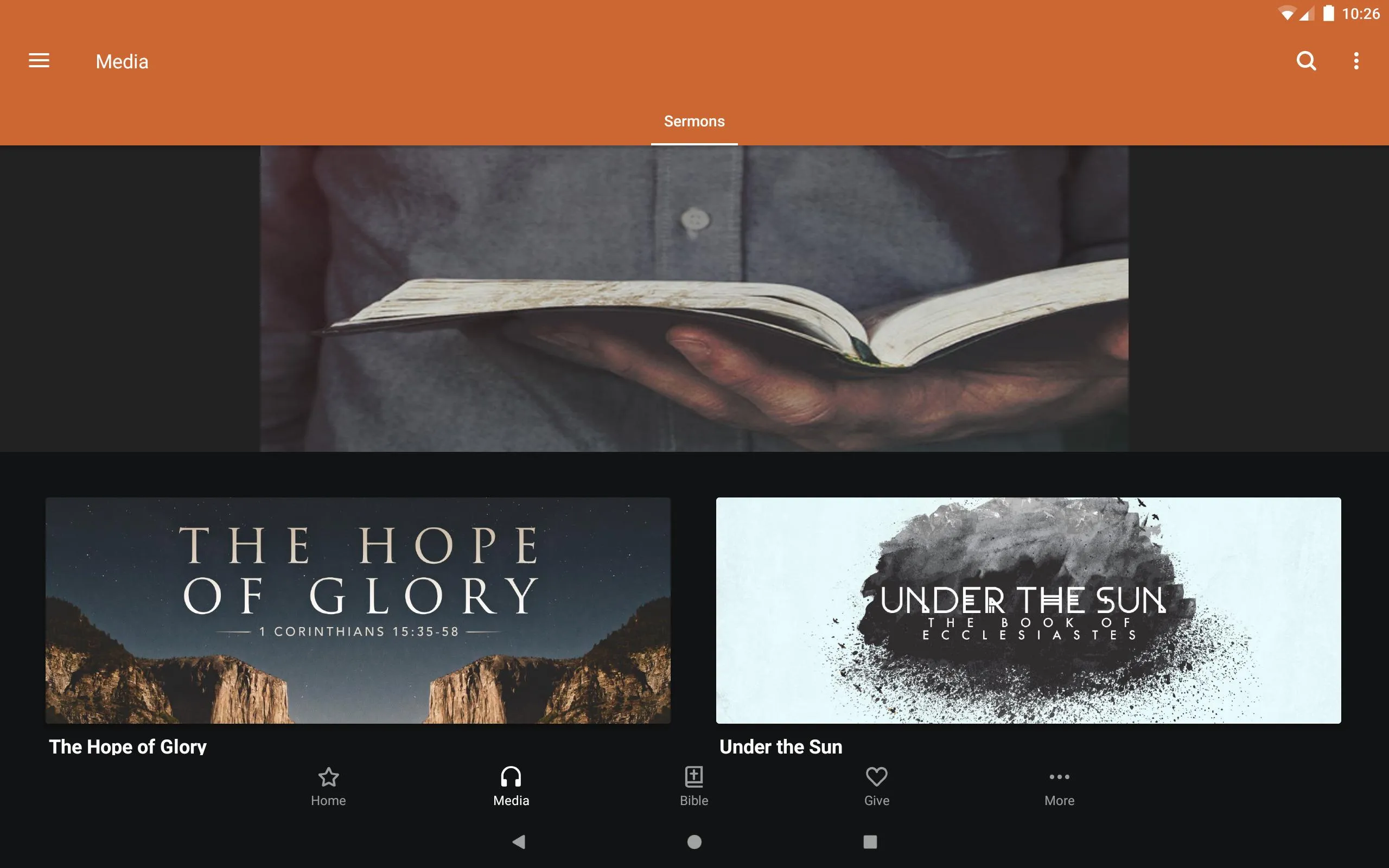
Task: Tap the Give navigation icon
Action: coord(876,785)
